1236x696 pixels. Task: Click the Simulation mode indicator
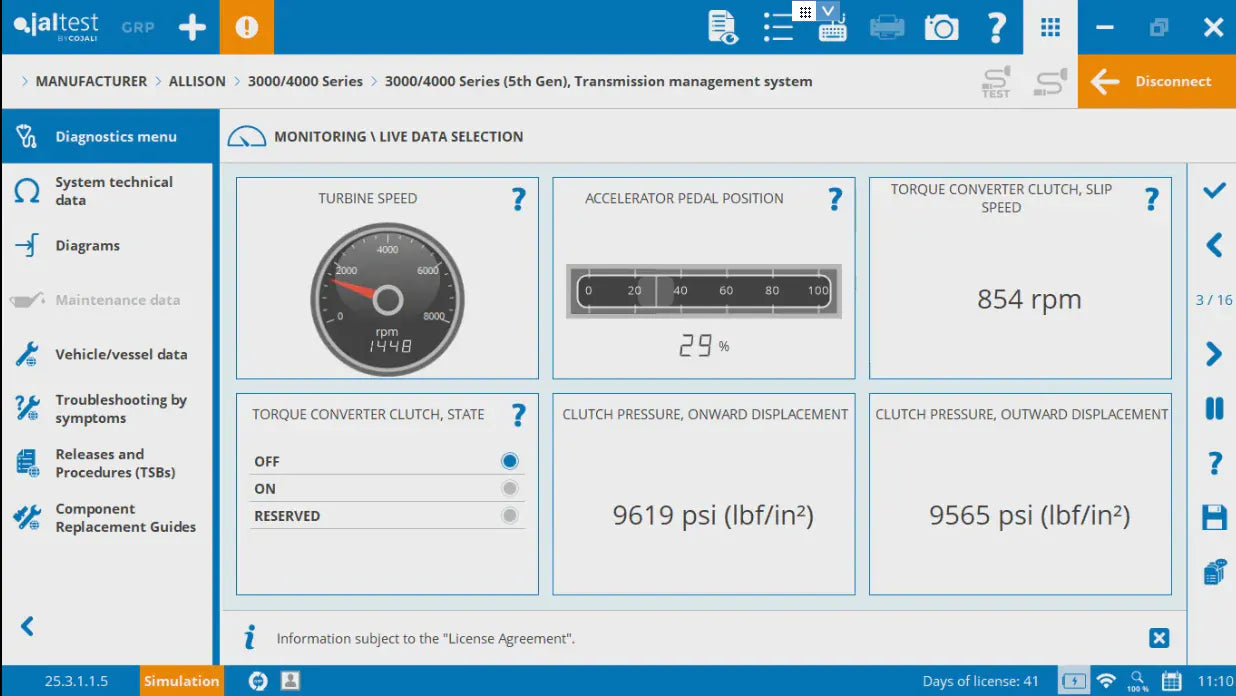click(x=181, y=681)
